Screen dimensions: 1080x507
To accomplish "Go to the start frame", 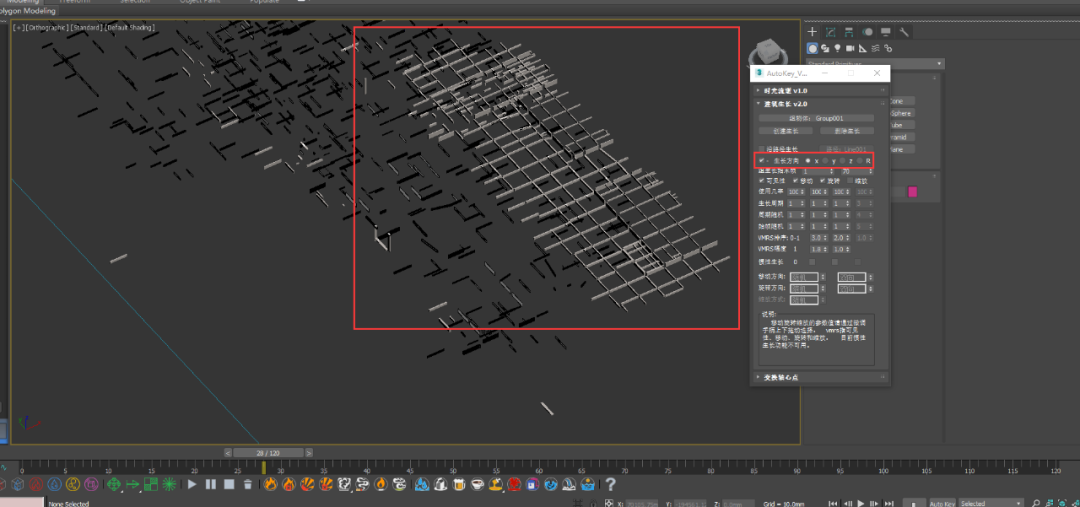I will 834,504.
